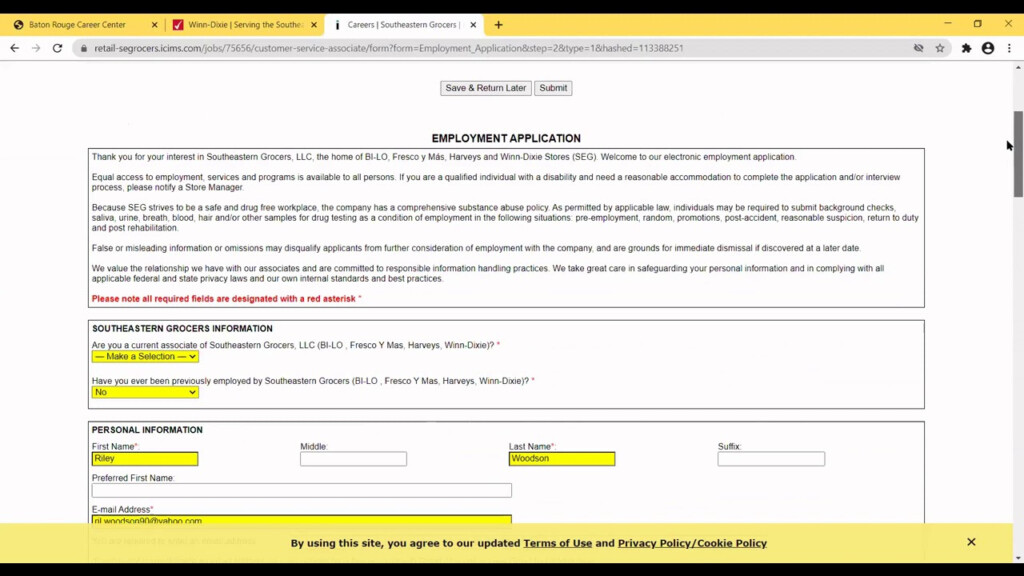Image resolution: width=1024 pixels, height=576 pixels.
Task: Click the Preferred First Name field
Action: (x=302, y=490)
